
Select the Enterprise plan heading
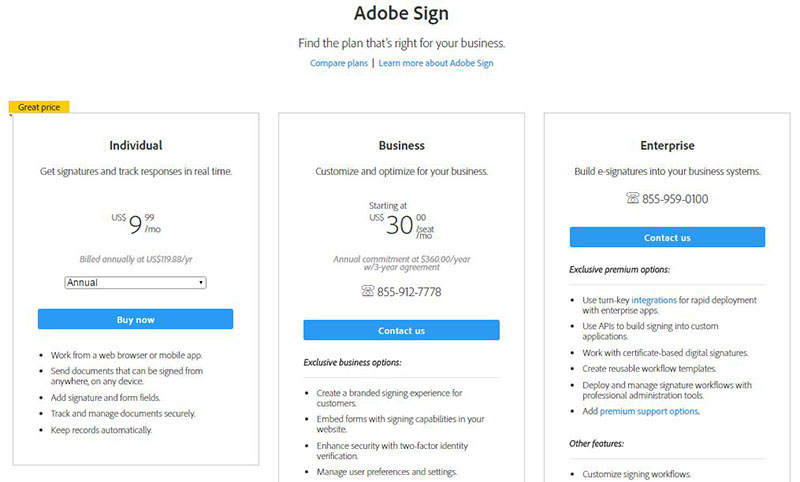[x=667, y=145]
